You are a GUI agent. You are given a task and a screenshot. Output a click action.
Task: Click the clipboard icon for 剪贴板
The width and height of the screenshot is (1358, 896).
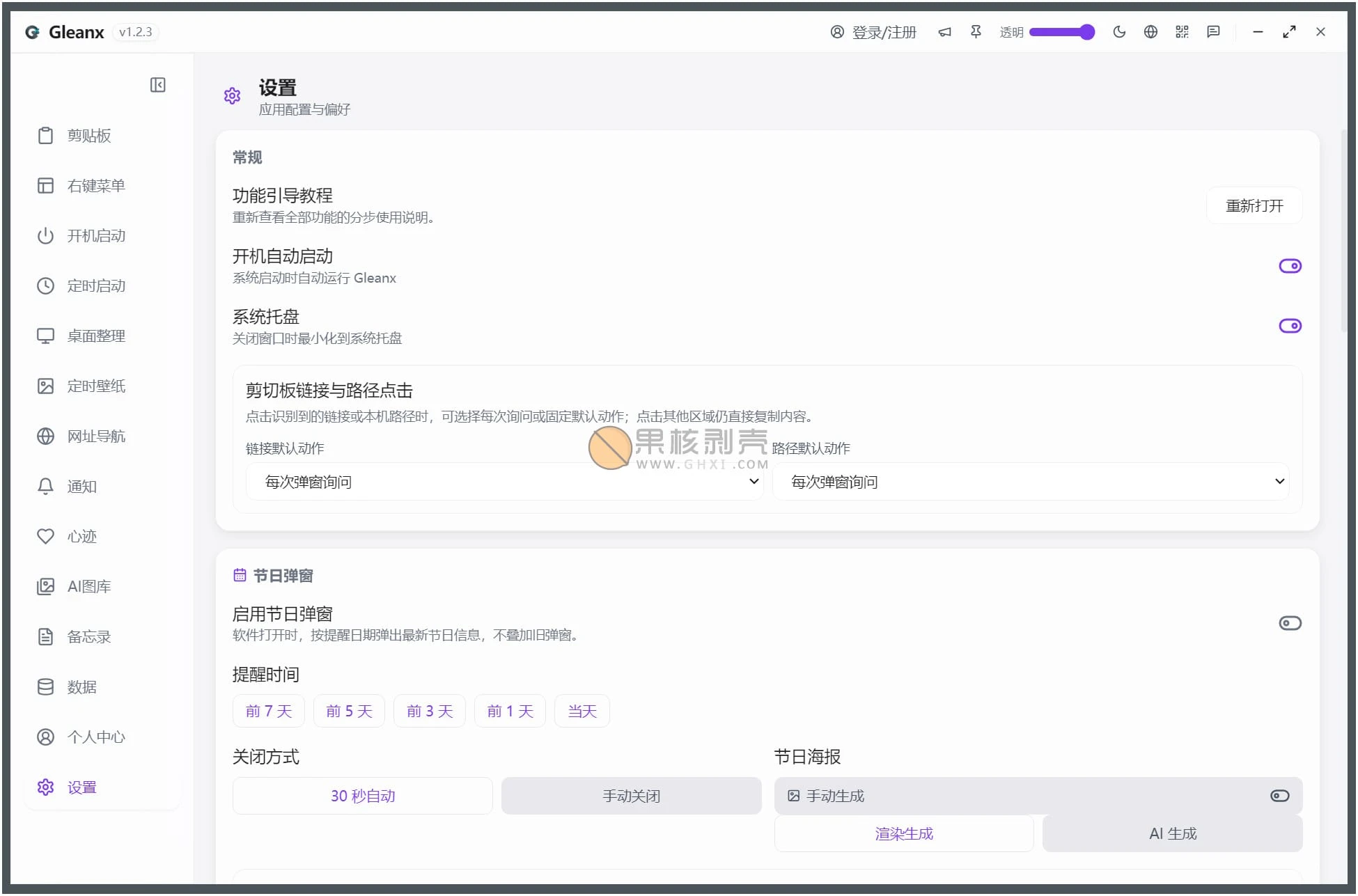click(x=45, y=136)
